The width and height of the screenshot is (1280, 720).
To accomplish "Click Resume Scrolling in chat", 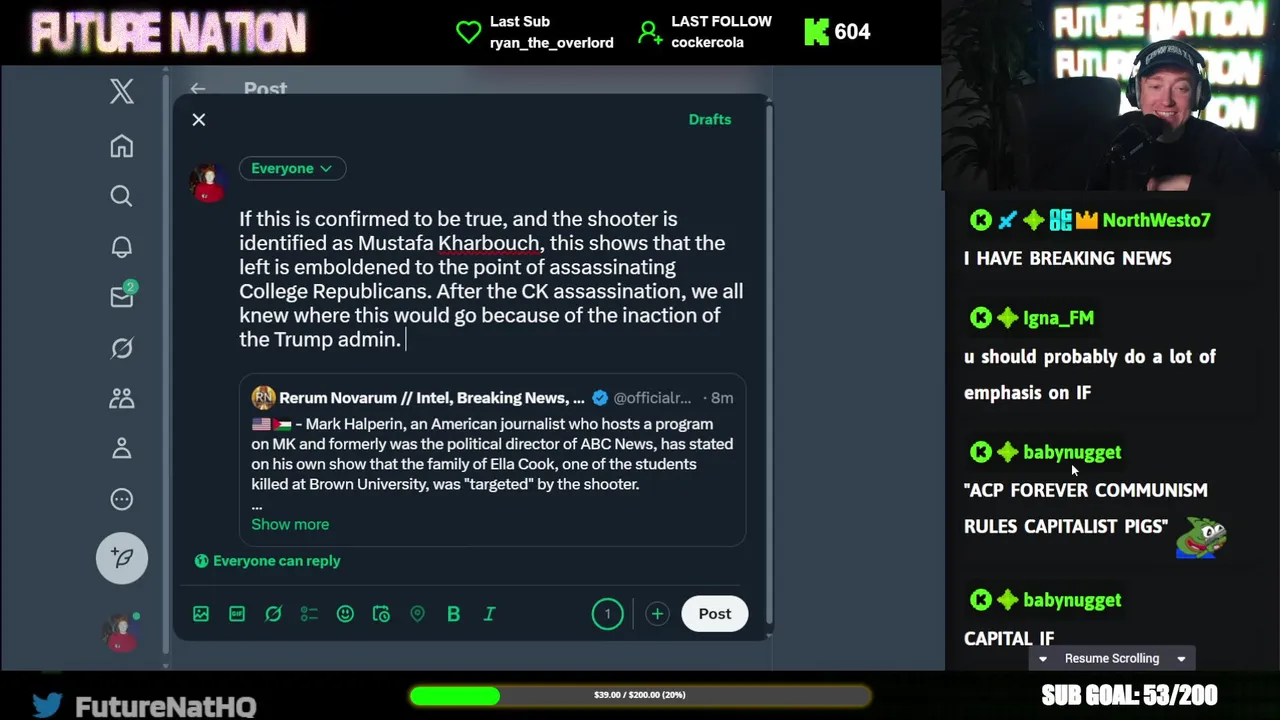I will click(x=1112, y=658).
